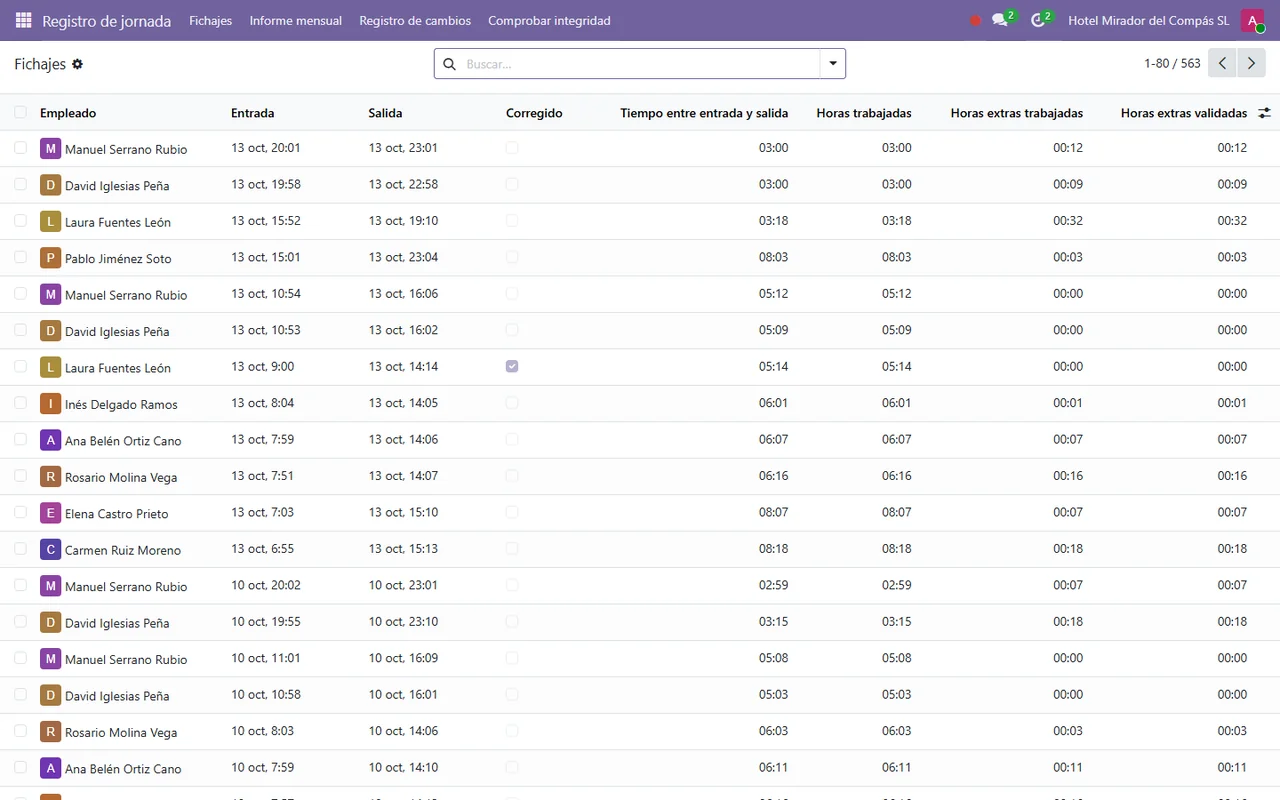Viewport: 1280px width, 800px height.
Task: Click Inés Delgado Ramos avatar
Action: [50, 404]
